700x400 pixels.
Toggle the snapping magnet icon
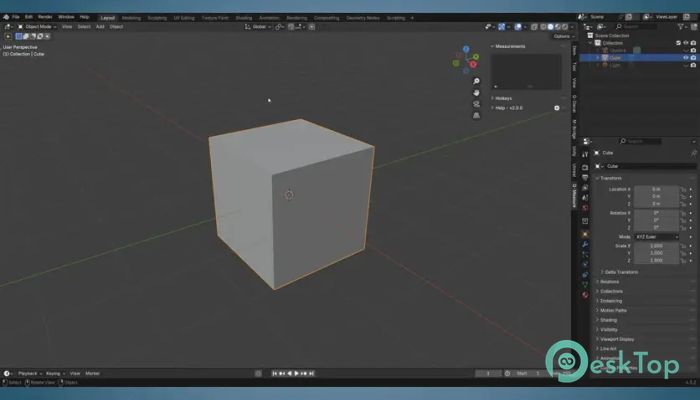click(291, 27)
